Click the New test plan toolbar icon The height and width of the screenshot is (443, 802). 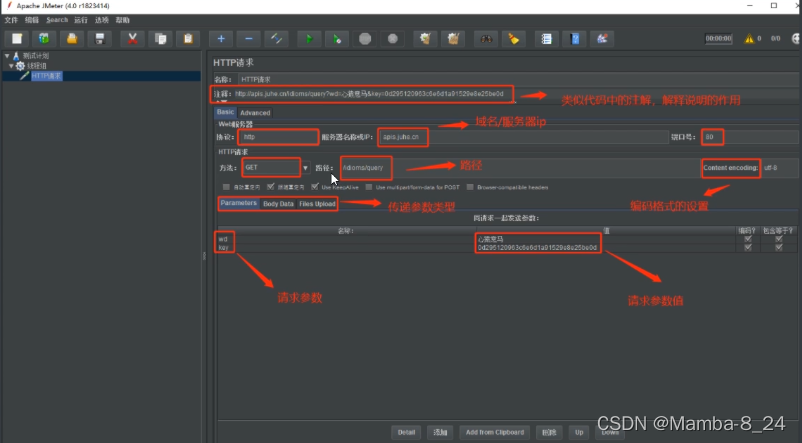17,39
